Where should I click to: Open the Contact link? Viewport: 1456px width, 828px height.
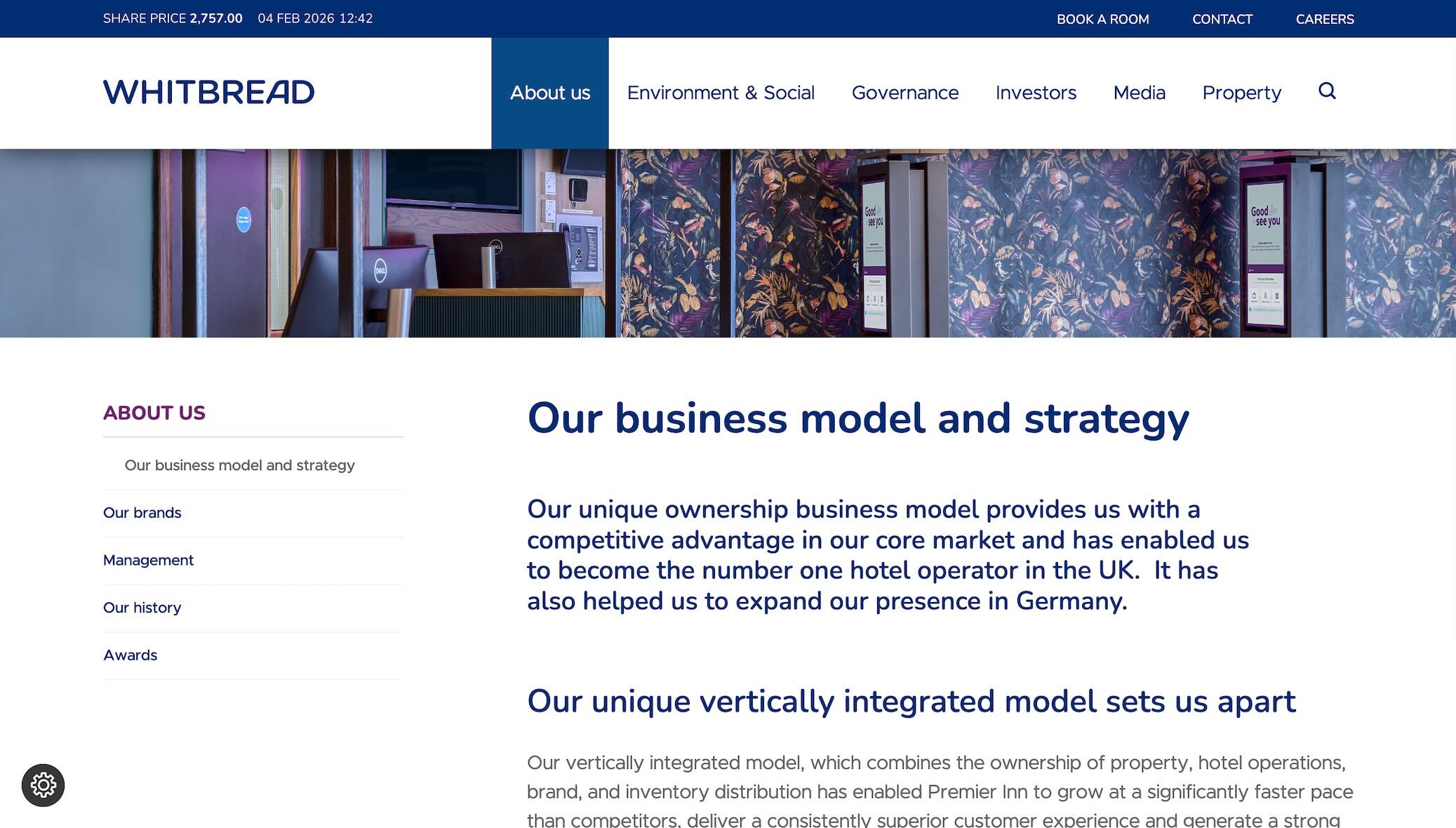pos(1222,19)
